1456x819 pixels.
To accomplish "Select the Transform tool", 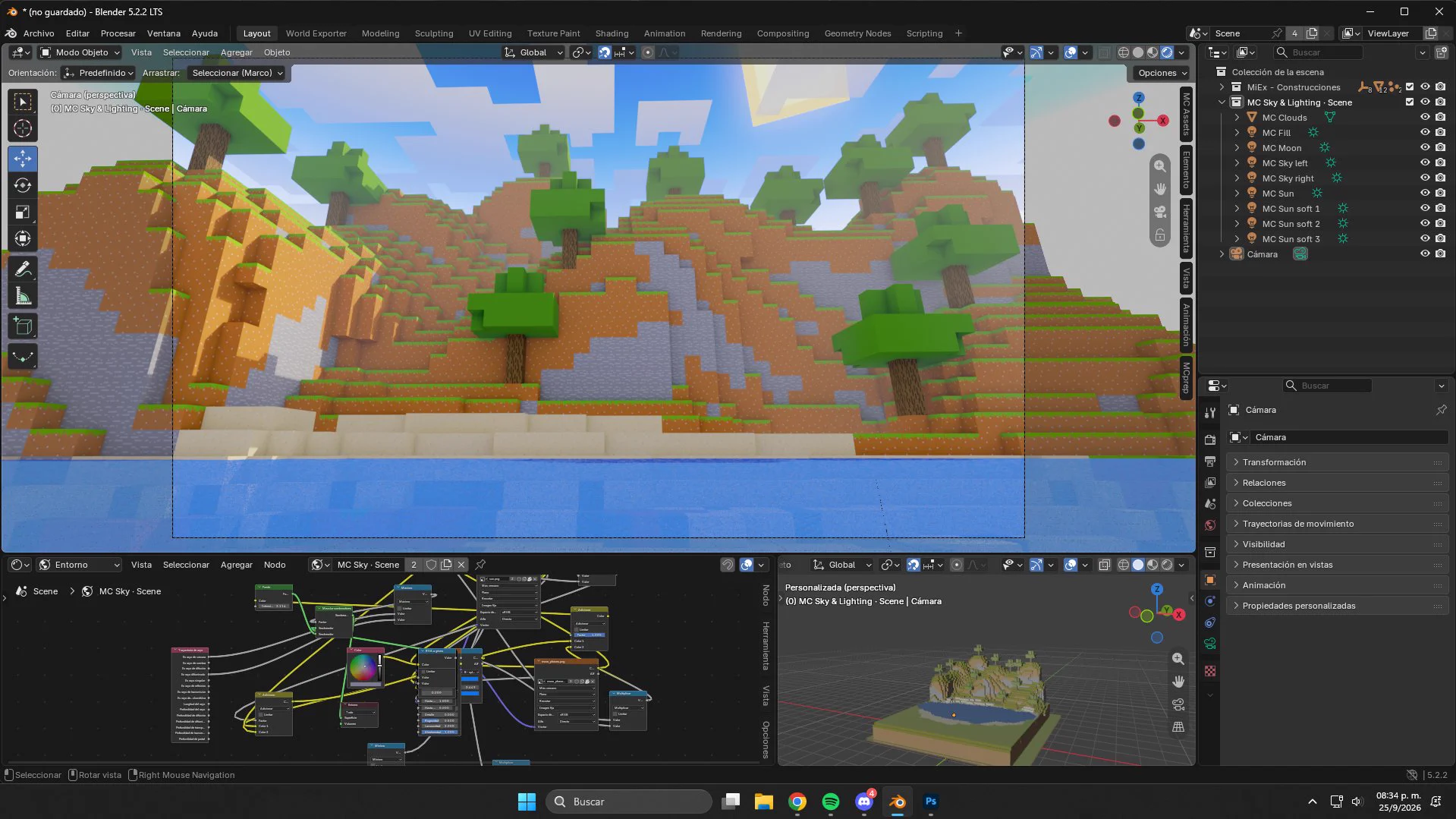I will tap(23, 239).
